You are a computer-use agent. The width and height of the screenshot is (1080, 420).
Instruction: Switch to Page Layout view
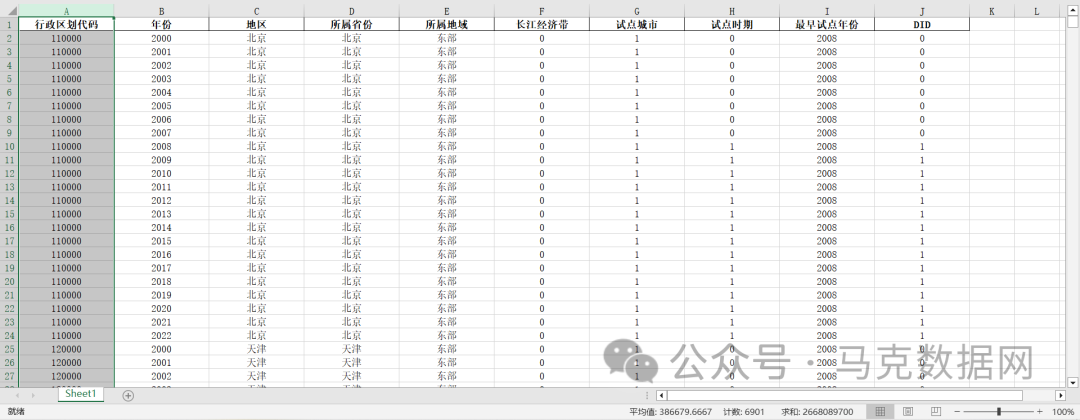907,411
